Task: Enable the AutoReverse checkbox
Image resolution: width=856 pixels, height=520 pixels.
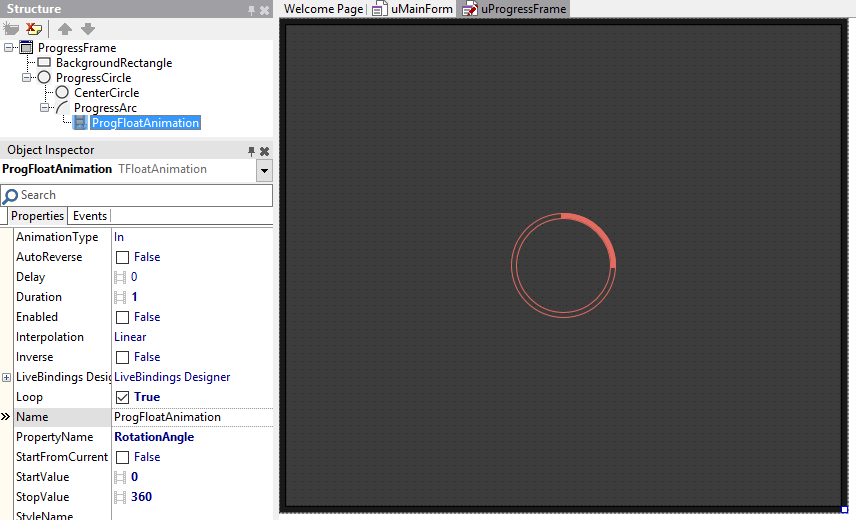Action: [x=123, y=257]
